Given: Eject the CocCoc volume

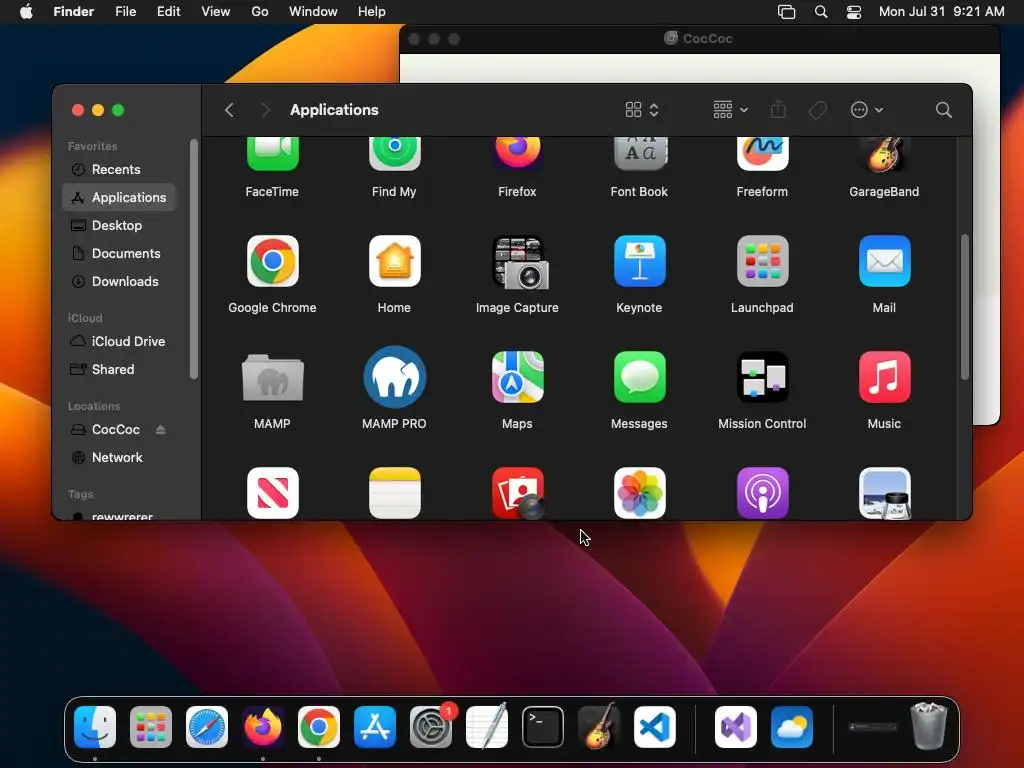Looking at the screenshot, I should (161, 430).
